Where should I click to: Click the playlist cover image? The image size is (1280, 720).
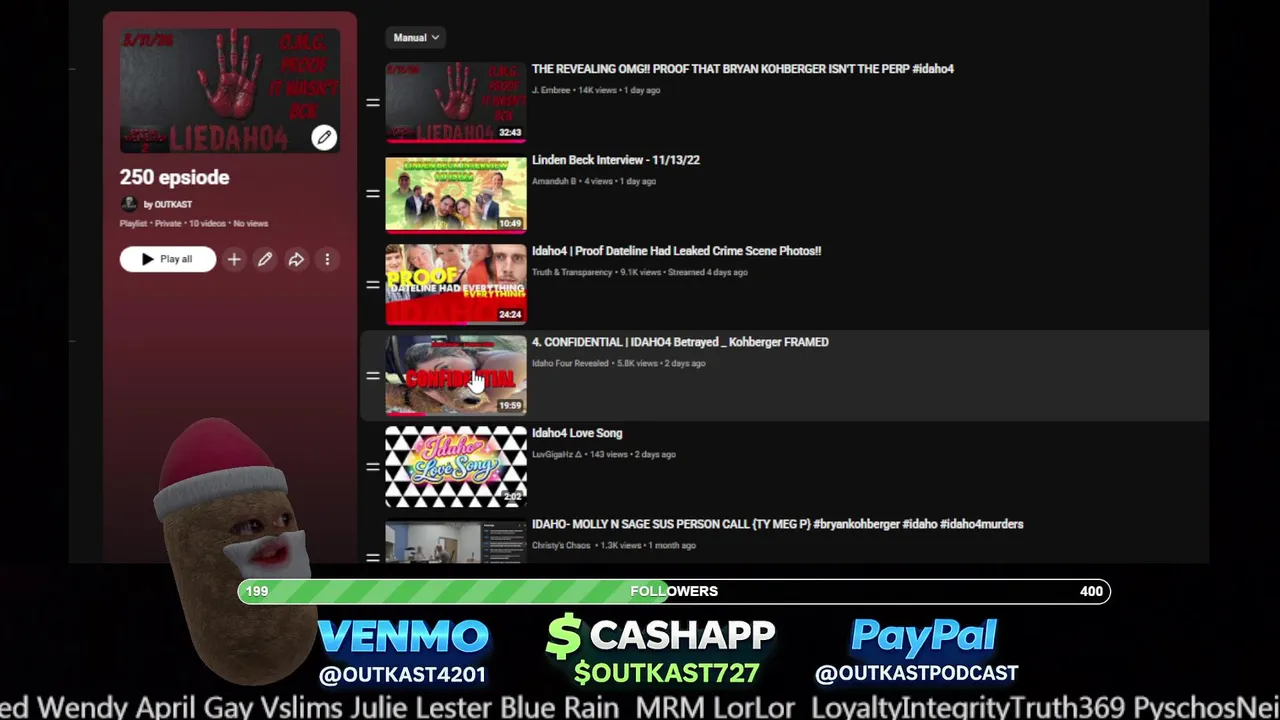click(229, 90)
